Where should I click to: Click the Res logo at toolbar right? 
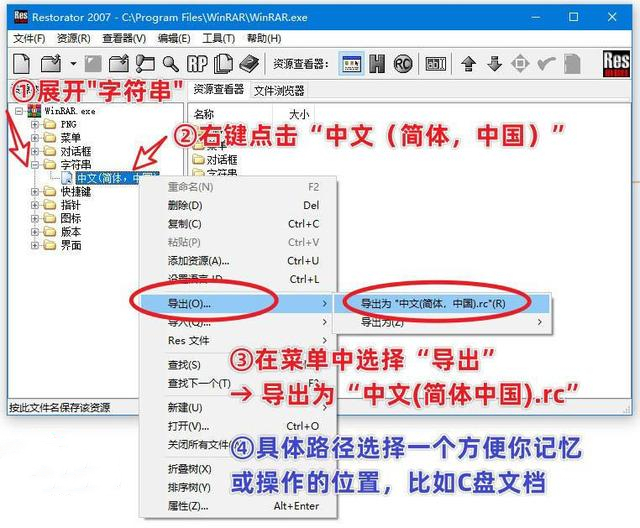pos(616,64)
